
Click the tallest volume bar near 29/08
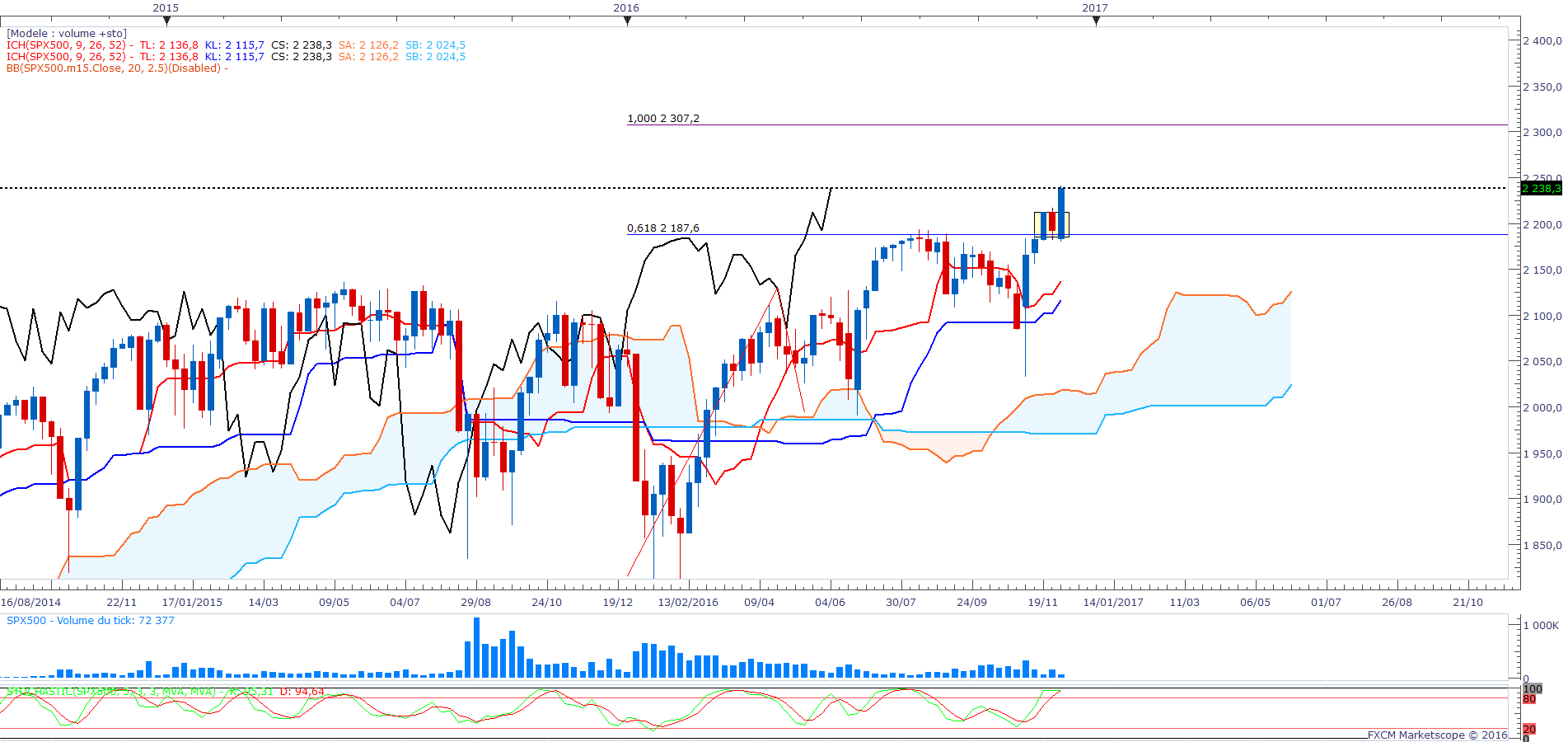(476, 648)
